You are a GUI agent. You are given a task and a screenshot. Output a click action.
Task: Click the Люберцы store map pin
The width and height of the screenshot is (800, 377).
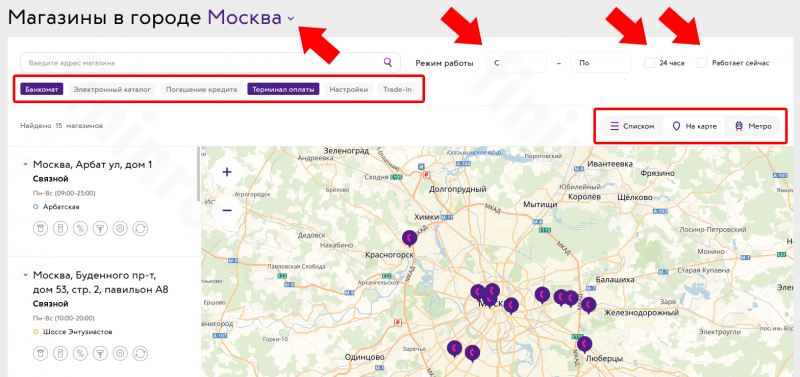point(585,345)
